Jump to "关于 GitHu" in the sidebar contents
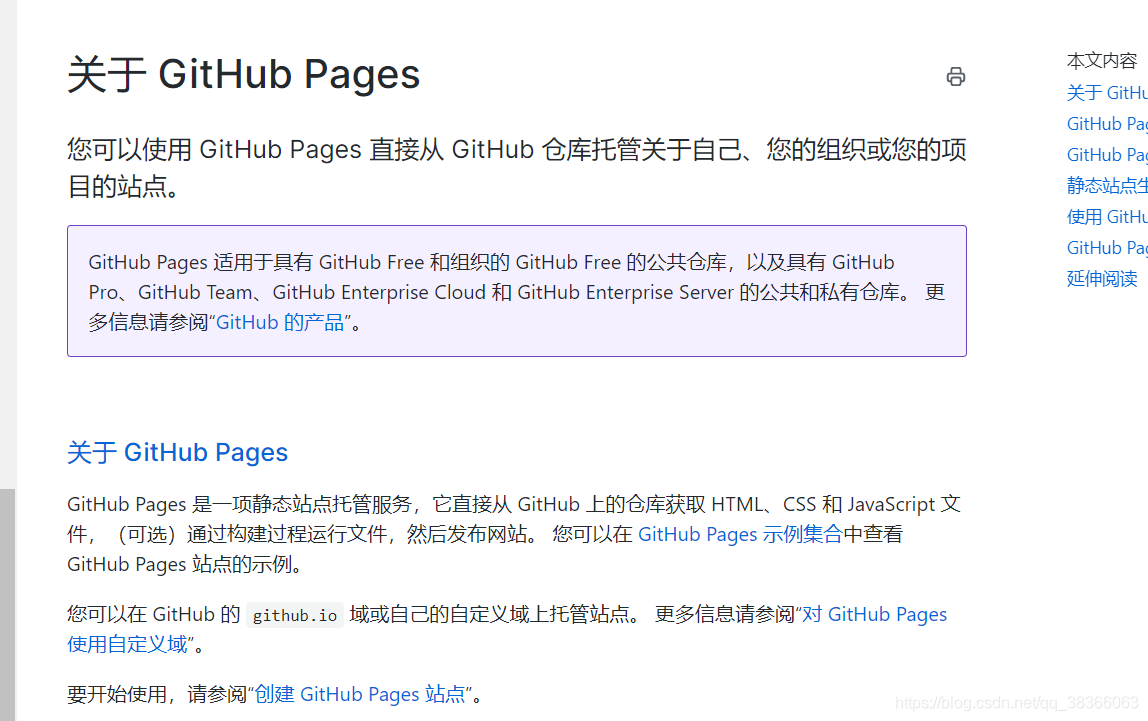1148x721 pixels. pos(1107,93)
